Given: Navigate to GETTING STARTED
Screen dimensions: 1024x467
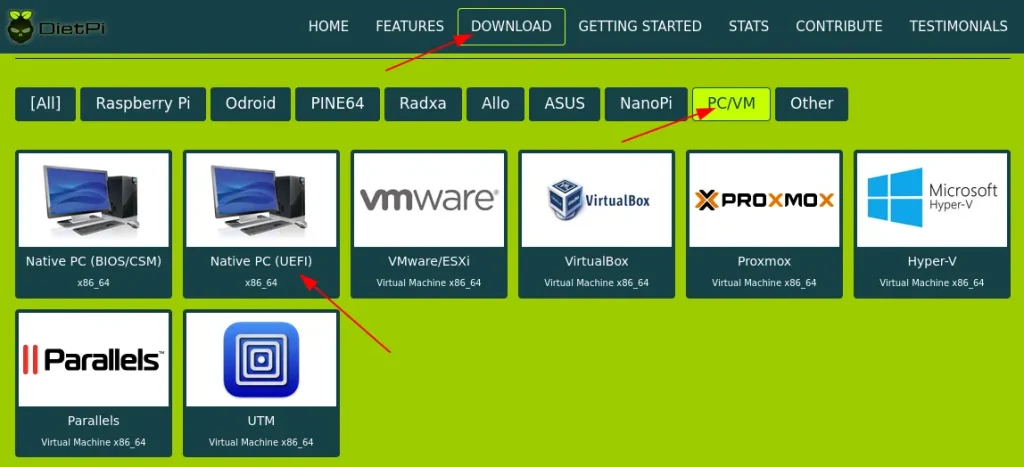Looking at the screenshot, I should [x=640, y=27].
